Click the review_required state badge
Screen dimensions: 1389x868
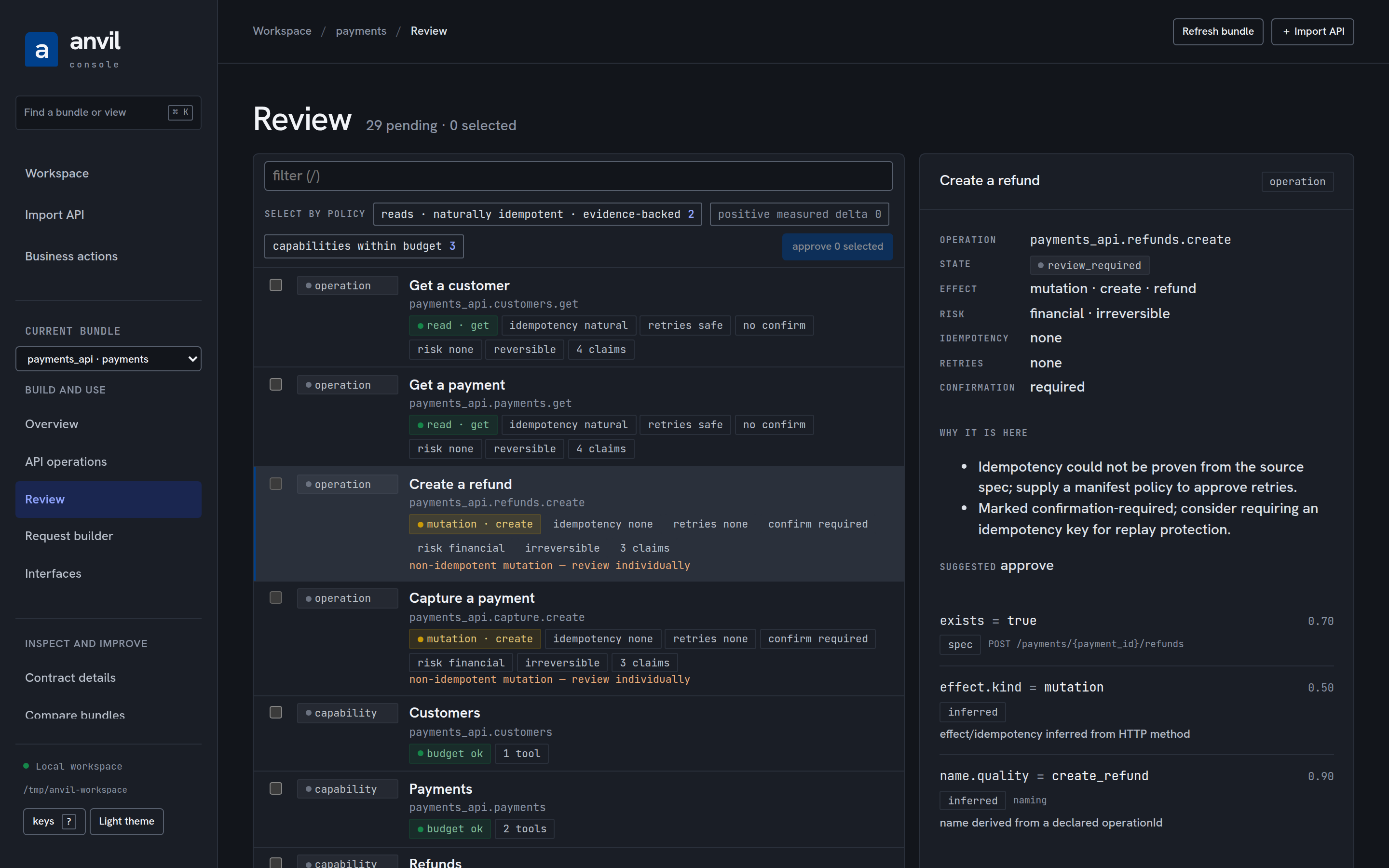(x=1089, y=265)
